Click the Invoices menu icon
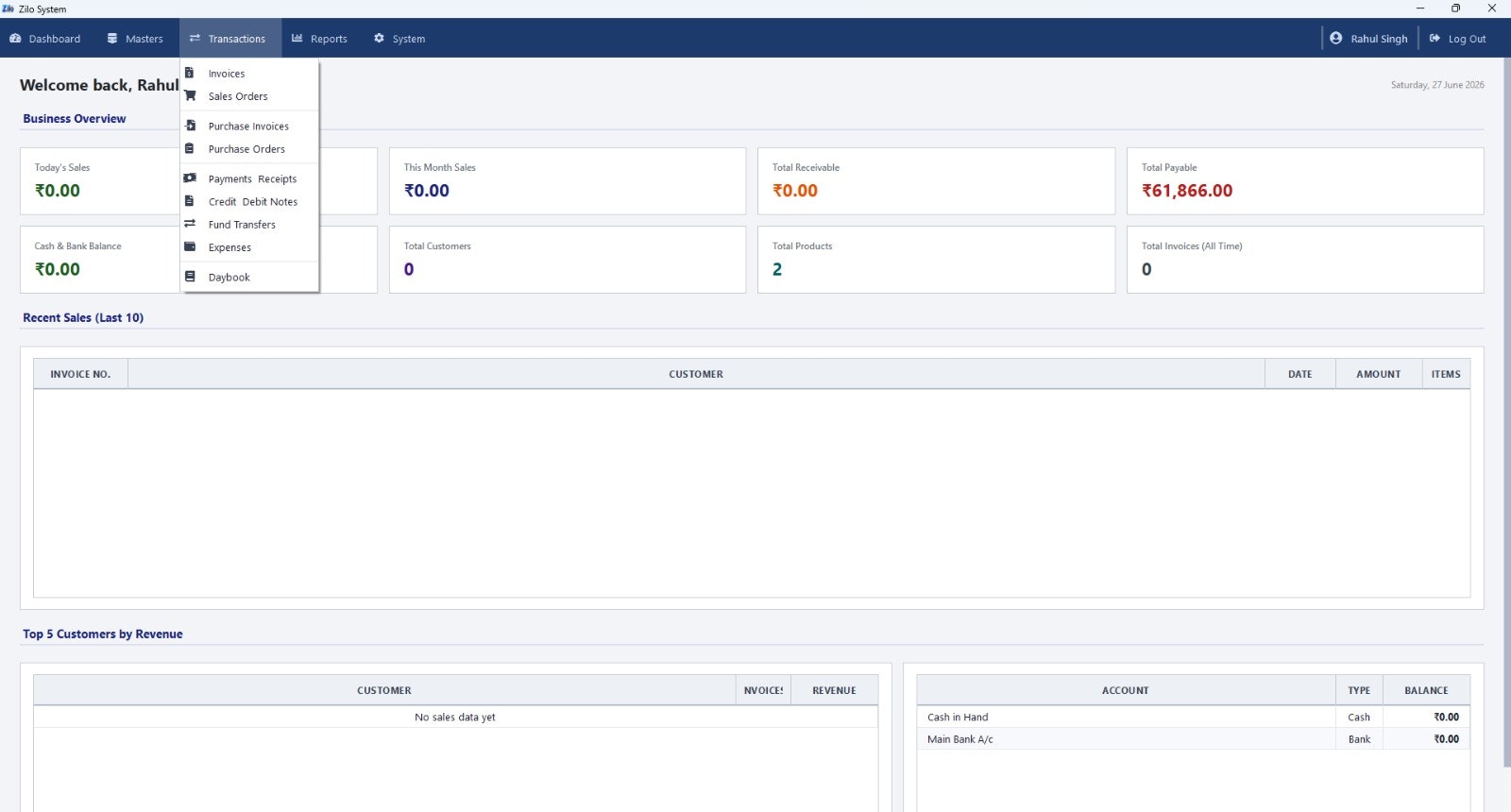 pos(189,73)
